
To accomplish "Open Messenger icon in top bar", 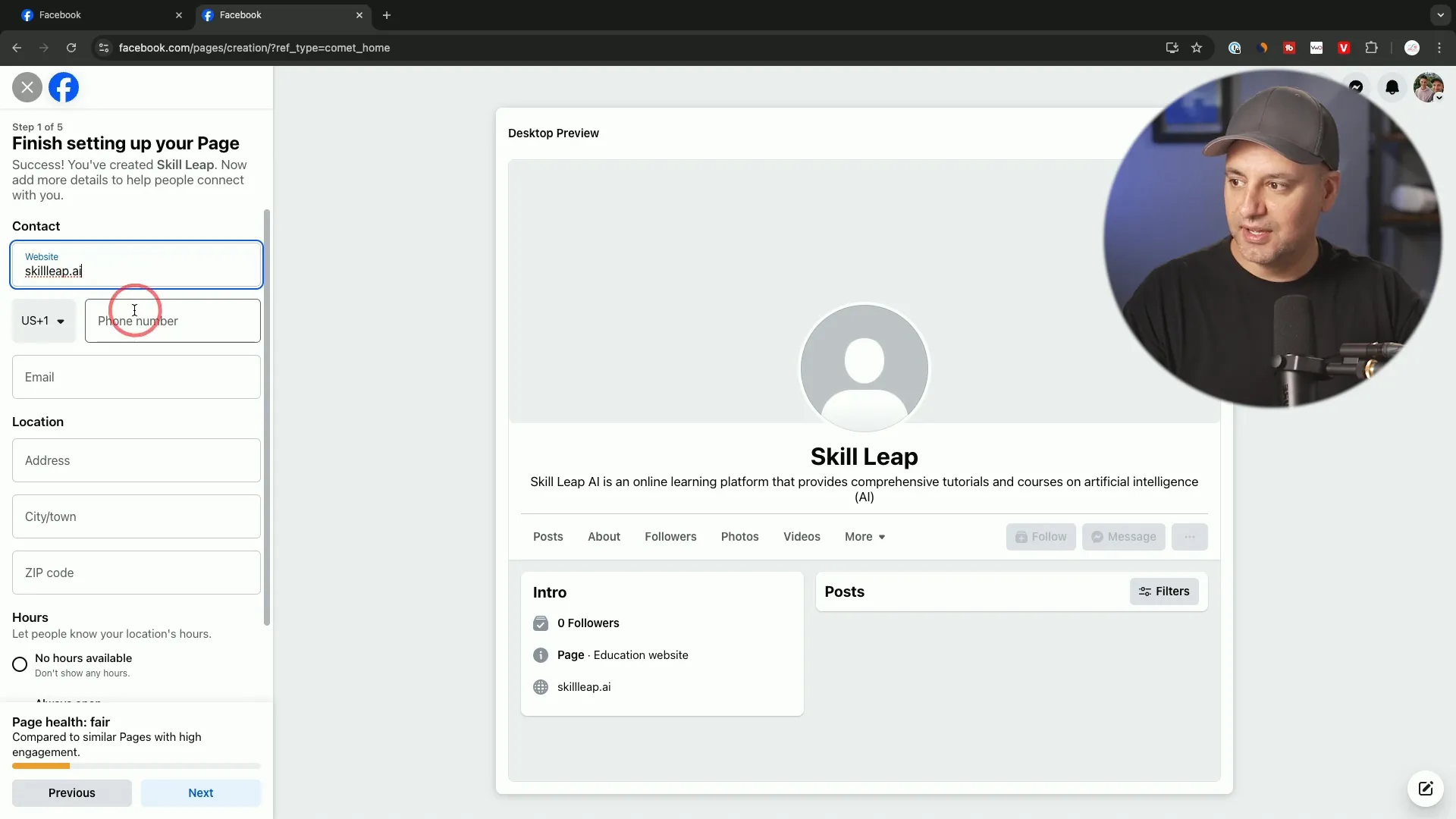I will 1356,87.
